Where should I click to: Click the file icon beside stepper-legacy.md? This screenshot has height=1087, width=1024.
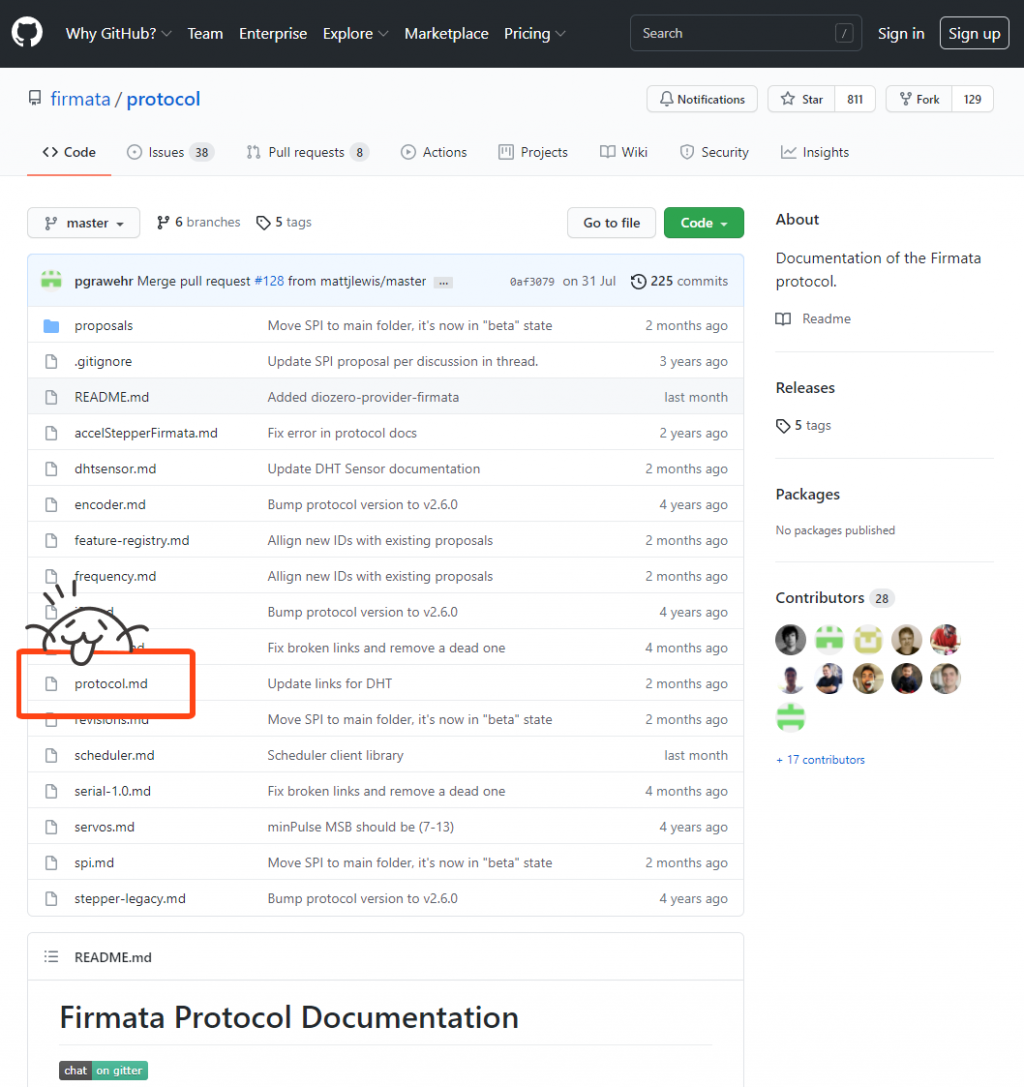tap(51, 898)
